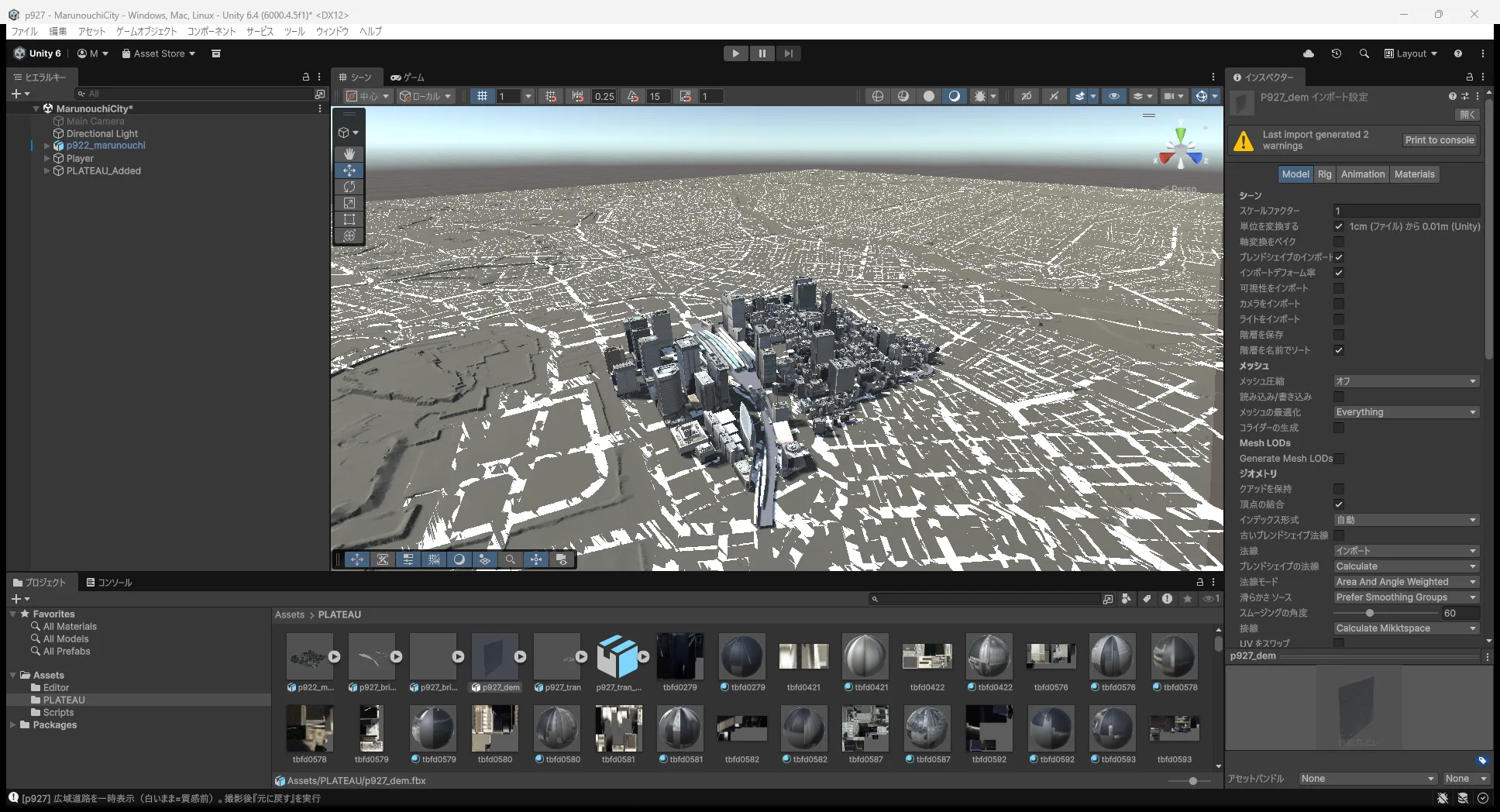
Task: Toggle the 2D view mode button
Action: pos(1027,96)
